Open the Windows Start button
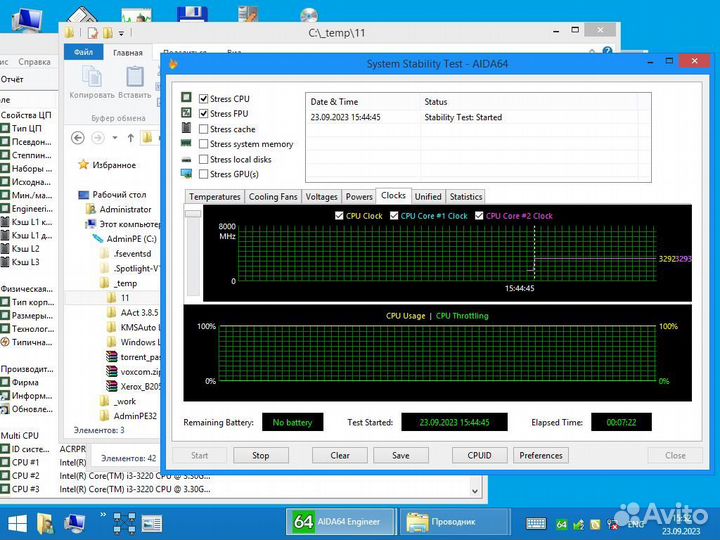This screenshot has width=720, height=540. [17, 523]
